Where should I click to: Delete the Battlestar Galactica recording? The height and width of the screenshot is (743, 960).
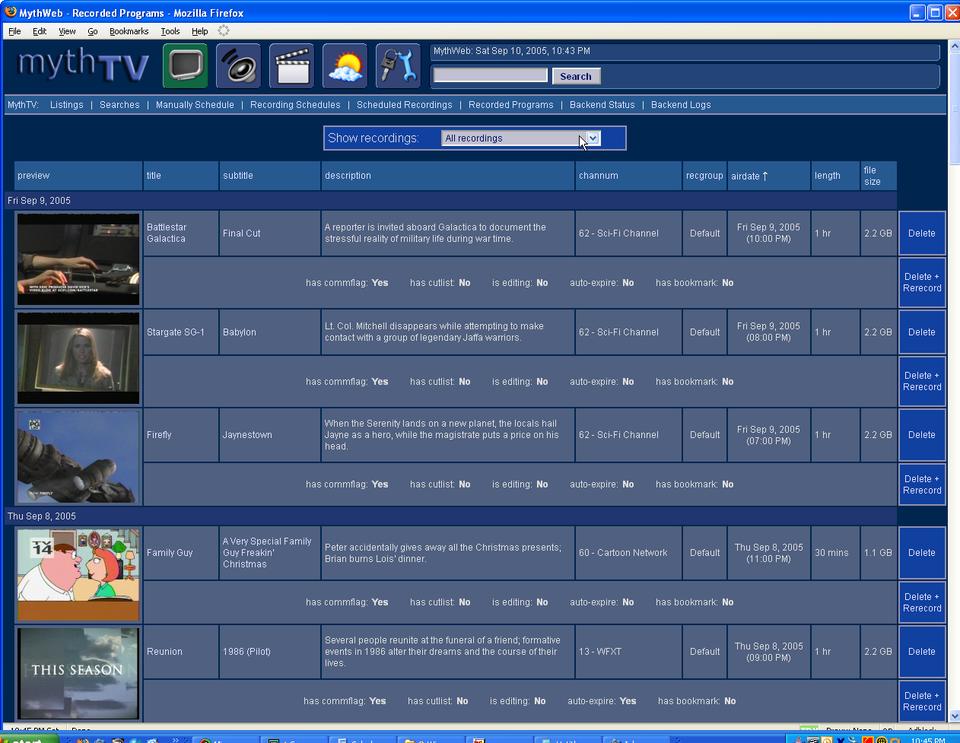tap(921, 233)
